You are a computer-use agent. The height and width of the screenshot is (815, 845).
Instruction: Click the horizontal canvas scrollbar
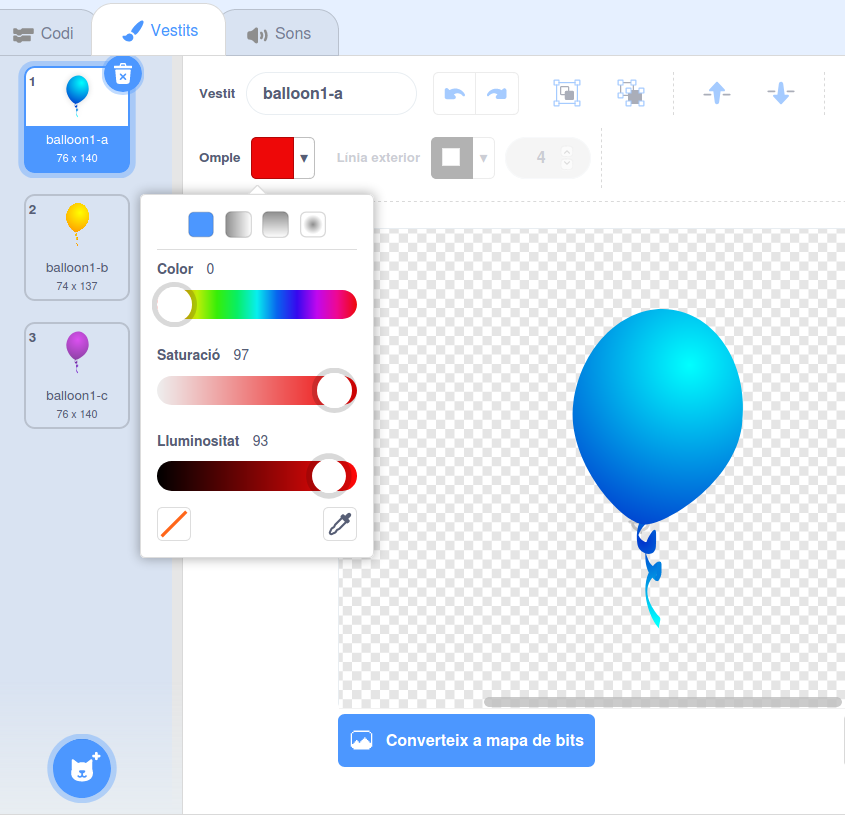point(662,702)
